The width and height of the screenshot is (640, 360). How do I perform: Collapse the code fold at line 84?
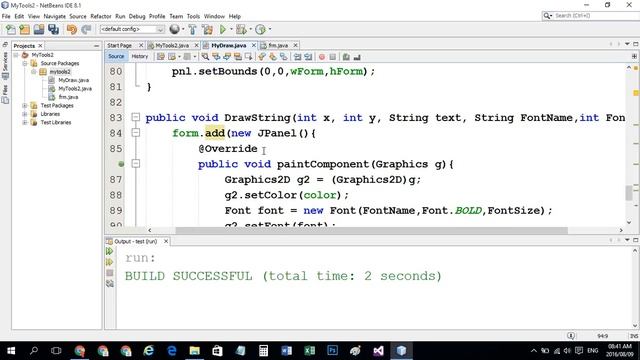tap(136, 133)
